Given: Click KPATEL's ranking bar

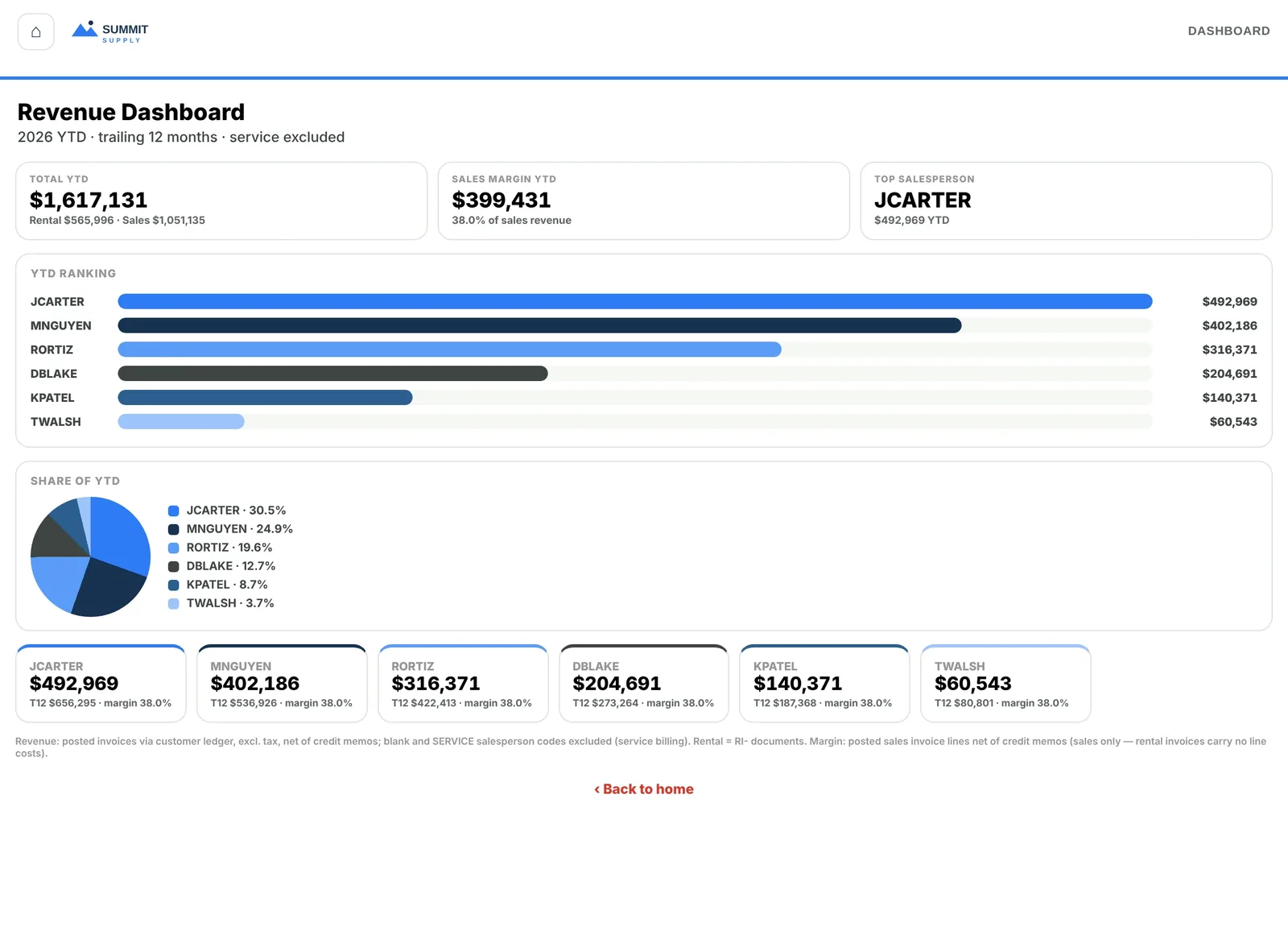Looking at the screenshot, I should 265,398.
